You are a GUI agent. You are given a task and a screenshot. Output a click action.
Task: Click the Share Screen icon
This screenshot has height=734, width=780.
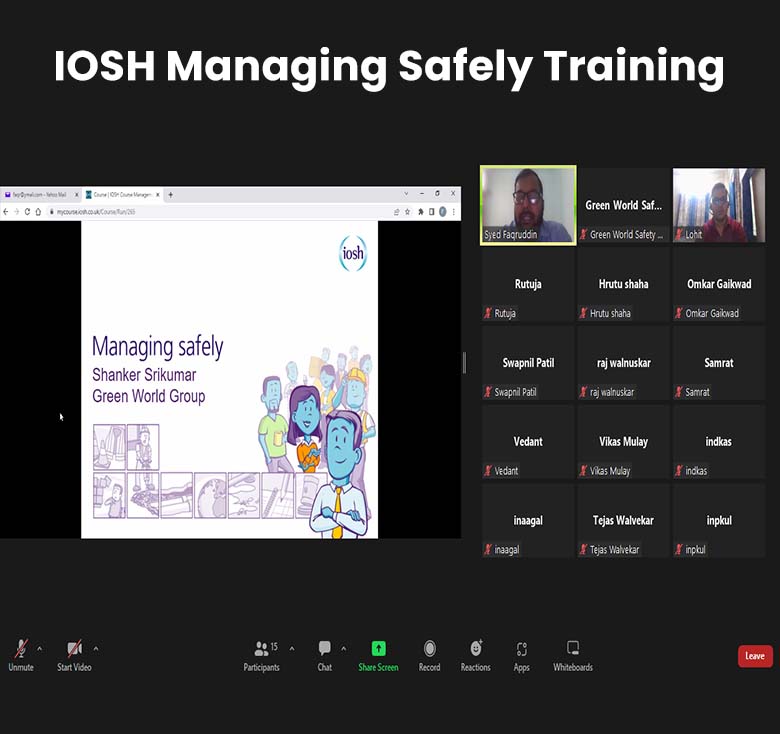coord(378,649)
